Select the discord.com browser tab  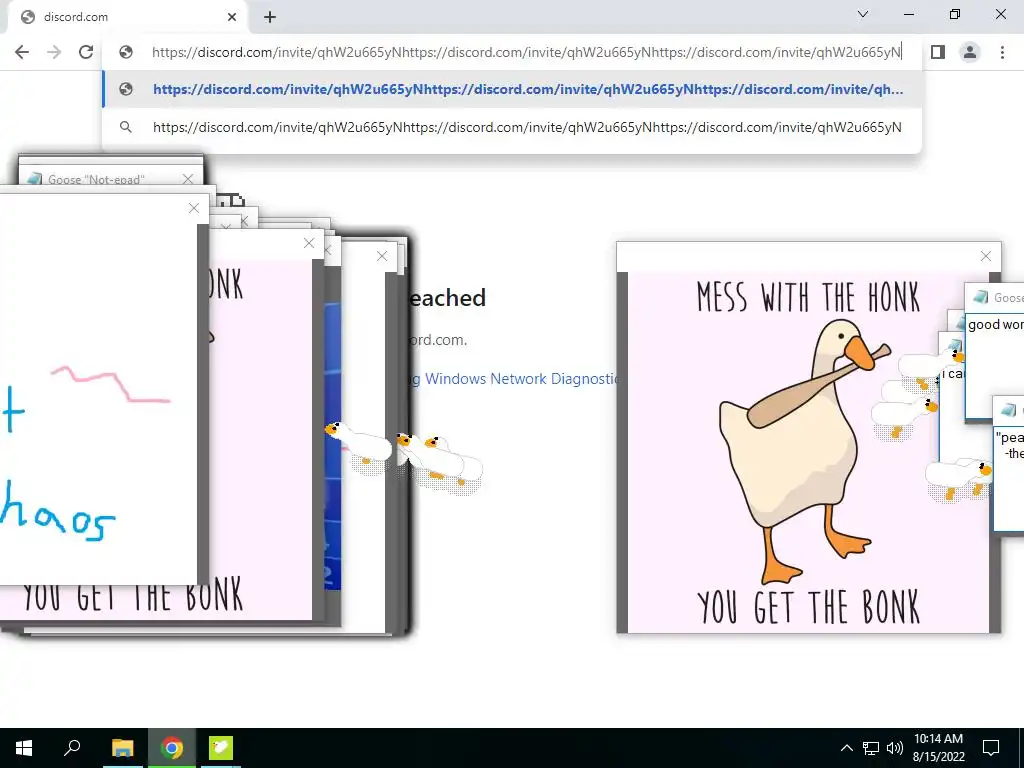[127, 17]
